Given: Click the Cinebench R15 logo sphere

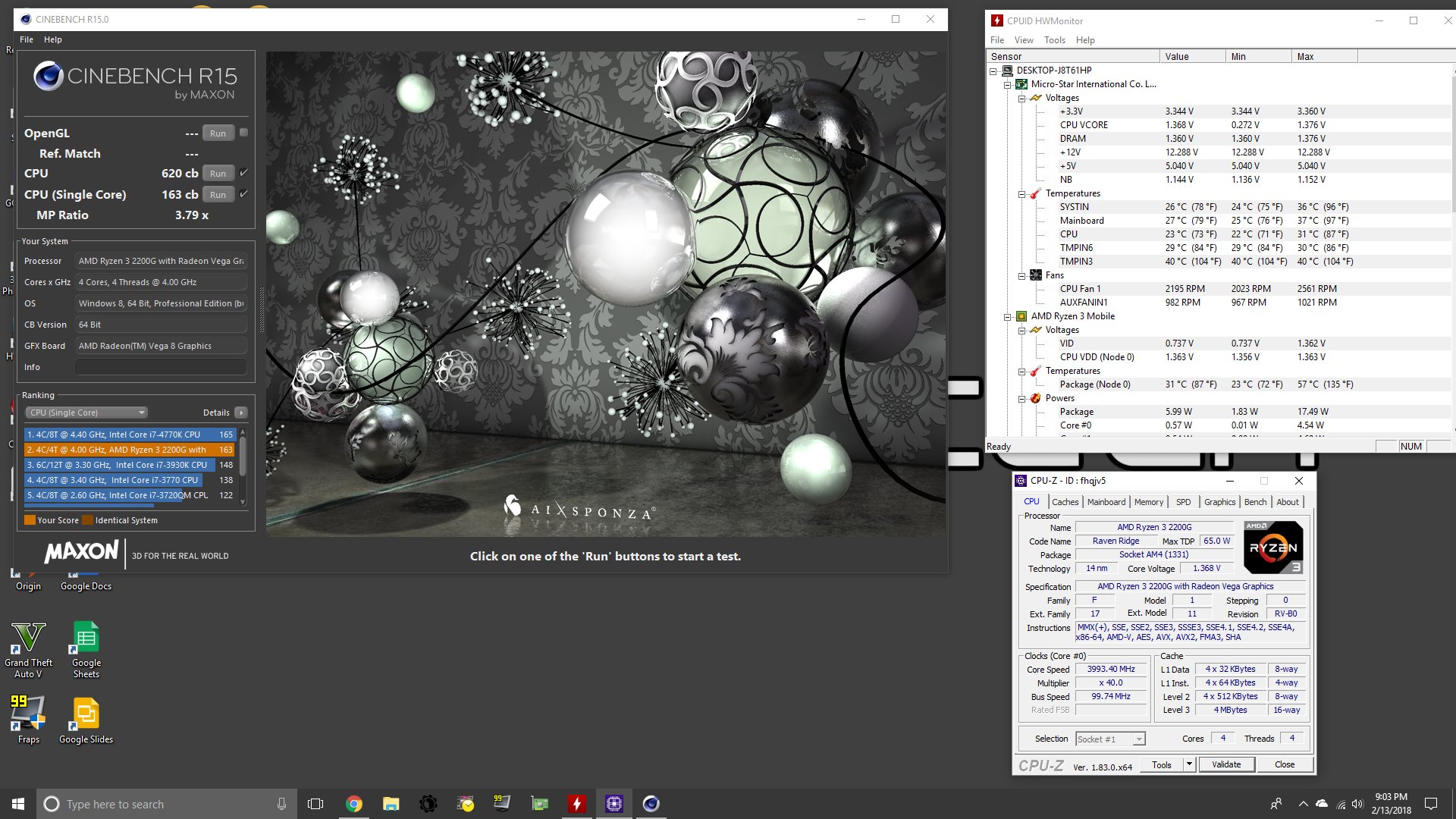Looking at the screenshot, I should (x=49, y=76).
